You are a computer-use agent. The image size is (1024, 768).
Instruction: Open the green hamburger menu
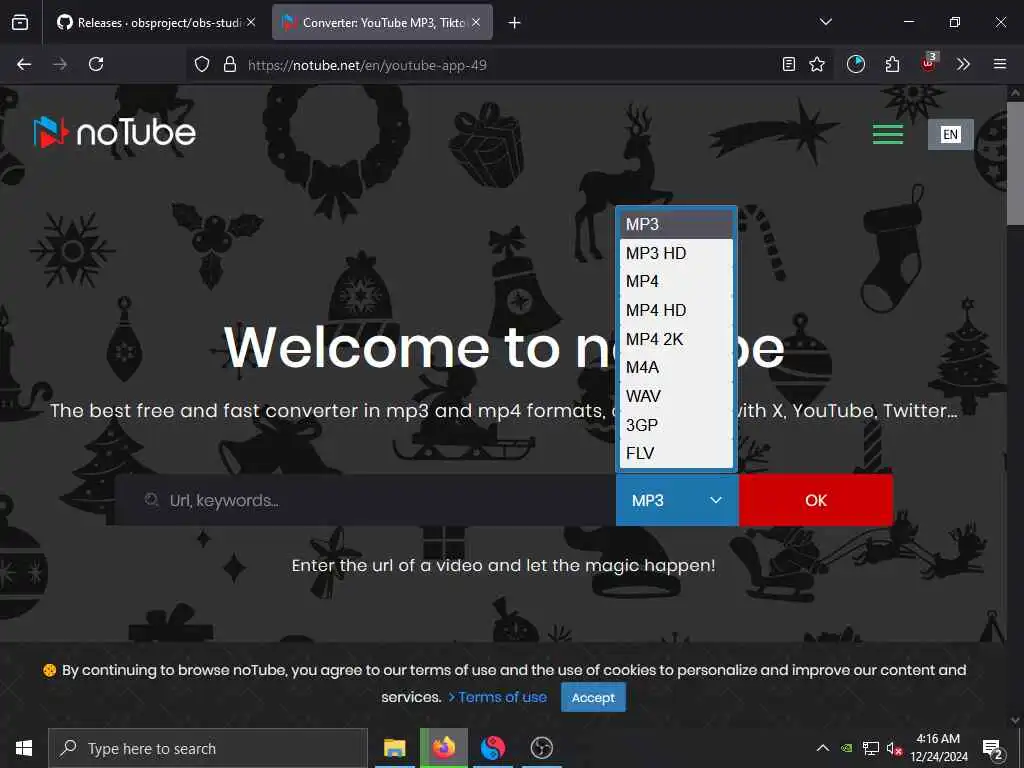[888, 134]
